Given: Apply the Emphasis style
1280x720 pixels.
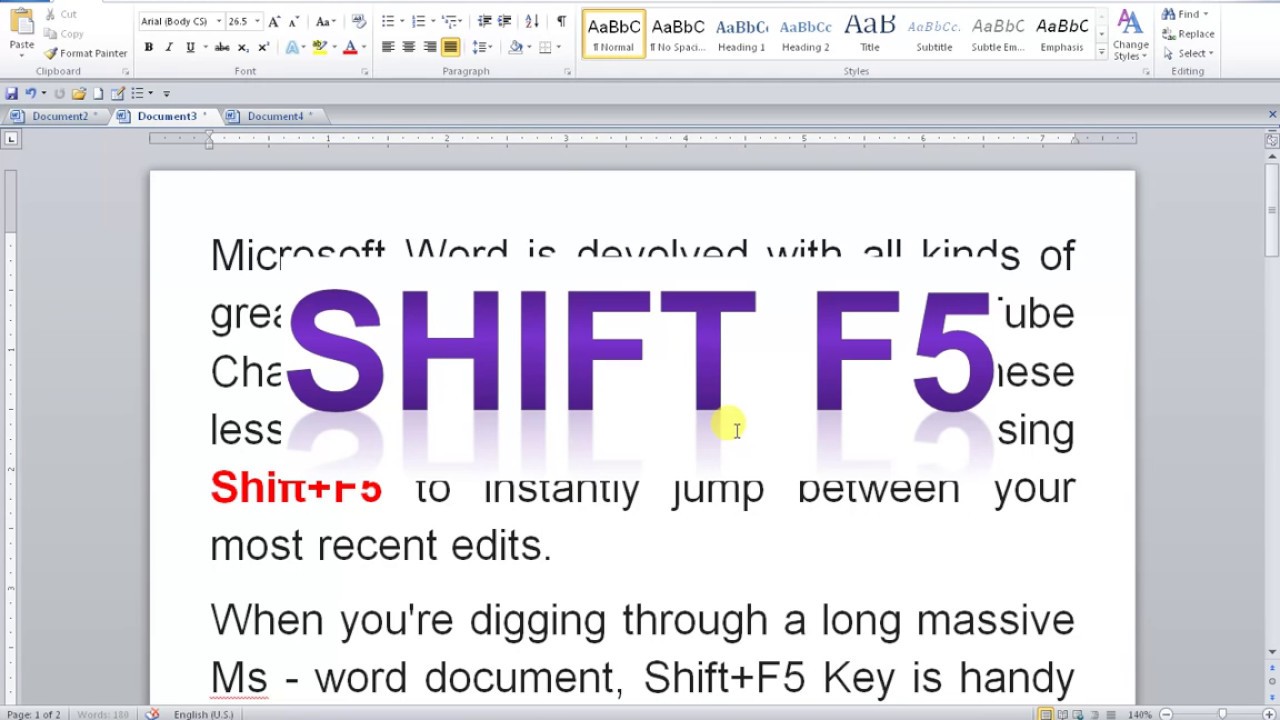Looking at the screenshot, I should pos(1061,33).
